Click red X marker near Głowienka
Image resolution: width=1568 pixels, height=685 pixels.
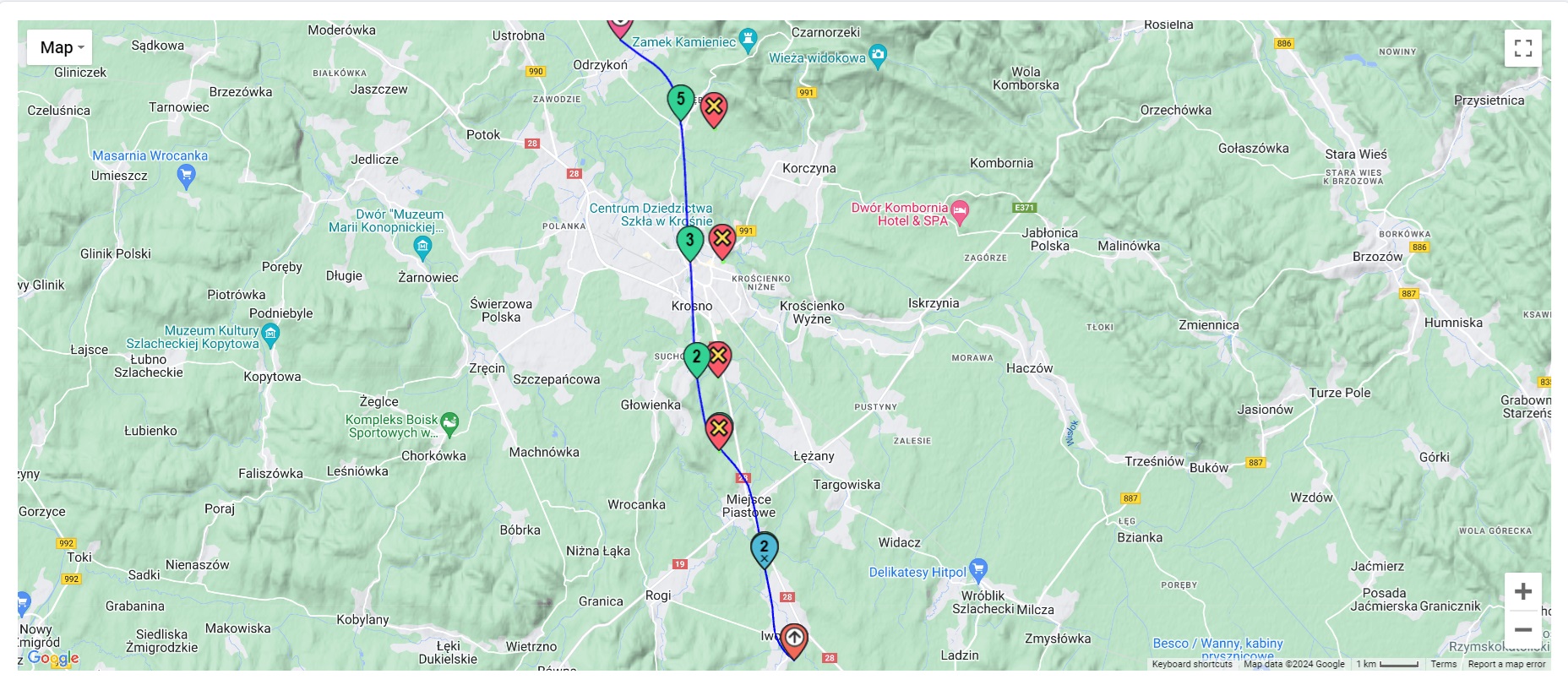coord(718,429)
